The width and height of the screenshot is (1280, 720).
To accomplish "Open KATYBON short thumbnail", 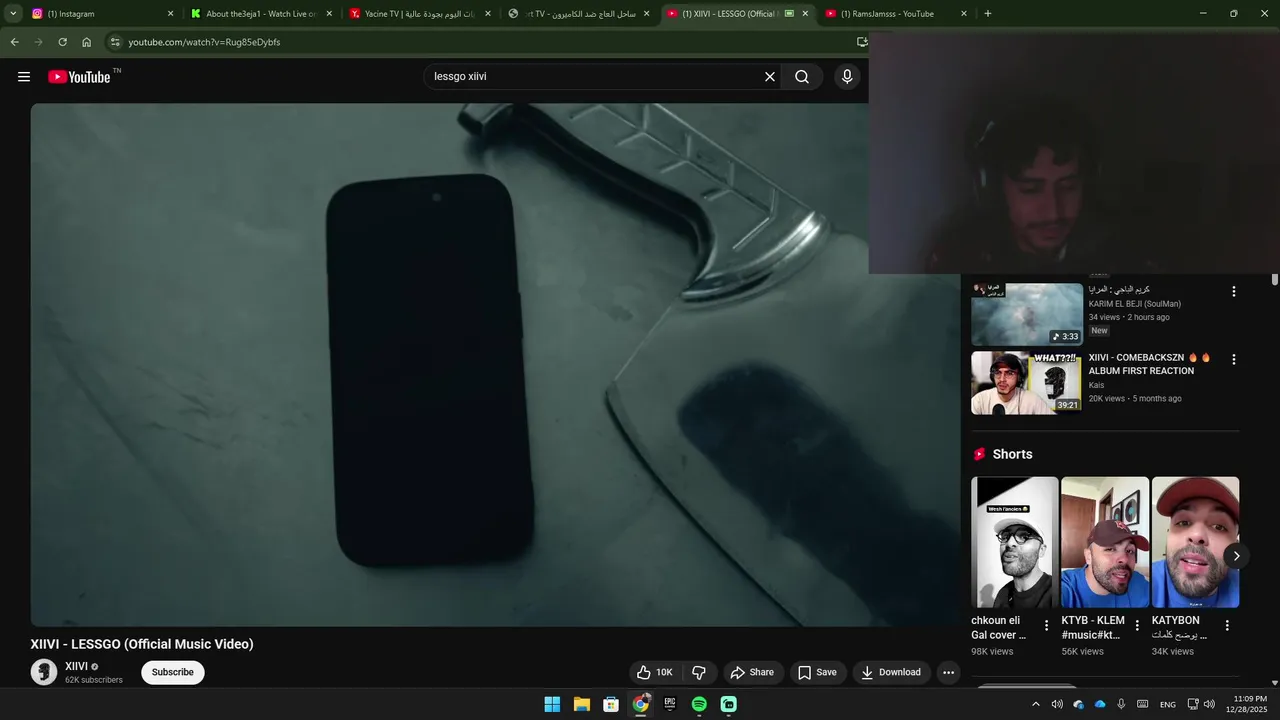I will click(x=1195, y=542).
